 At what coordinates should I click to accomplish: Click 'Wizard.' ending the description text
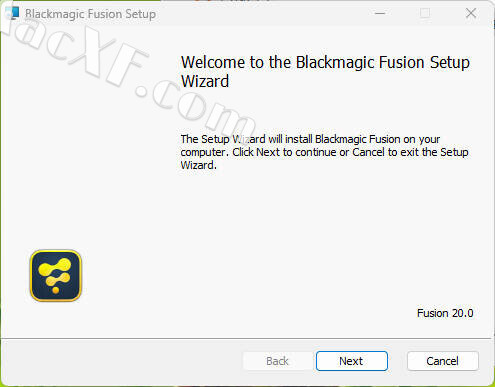199,165
